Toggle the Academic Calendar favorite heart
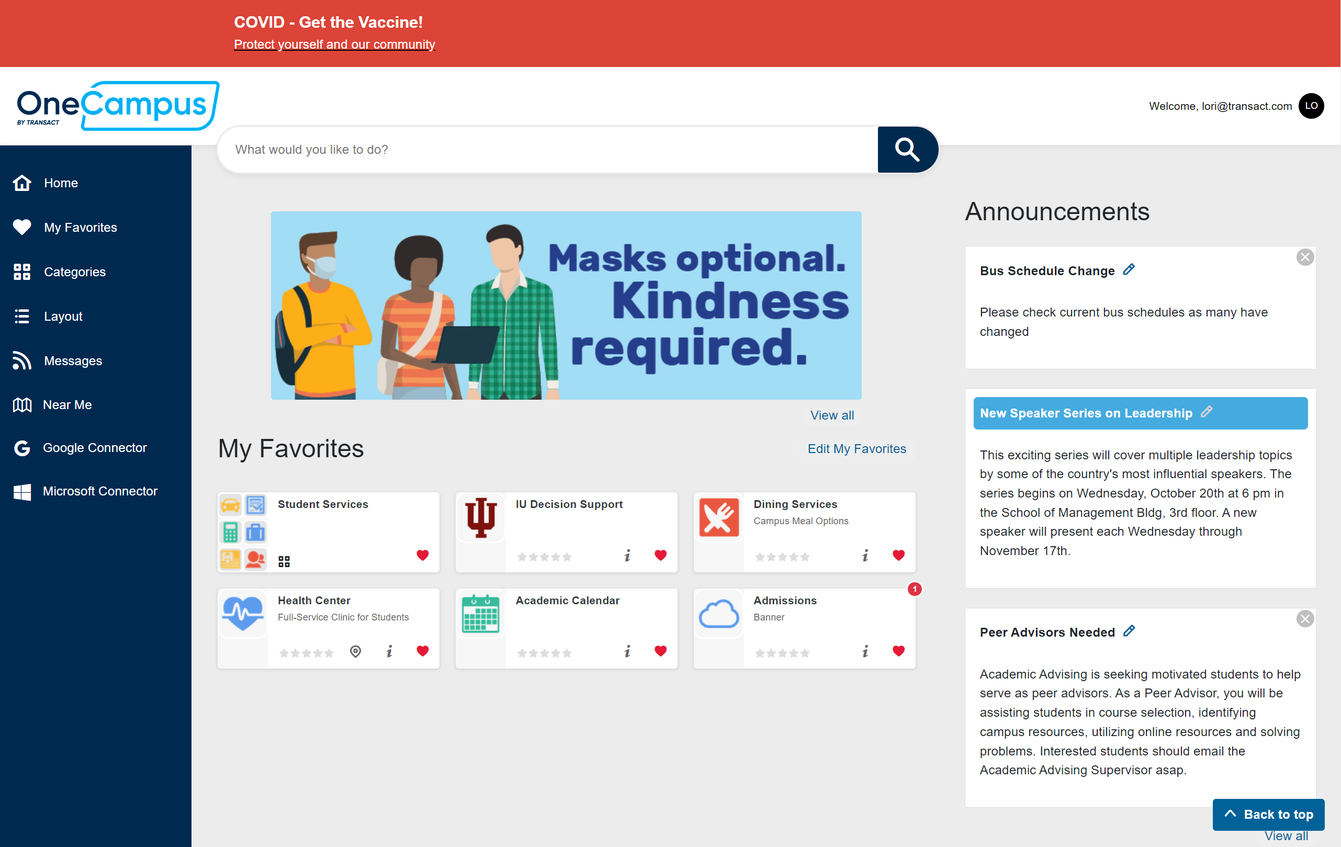Image resolution: width=1341 pixels, height=847 pixels. [x=660, y=651]
